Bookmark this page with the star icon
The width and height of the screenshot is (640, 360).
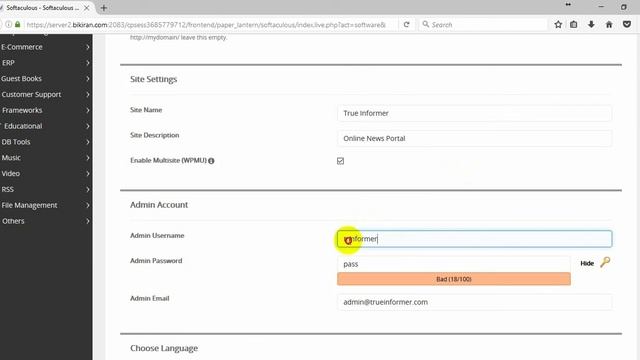tap(558, 24)
